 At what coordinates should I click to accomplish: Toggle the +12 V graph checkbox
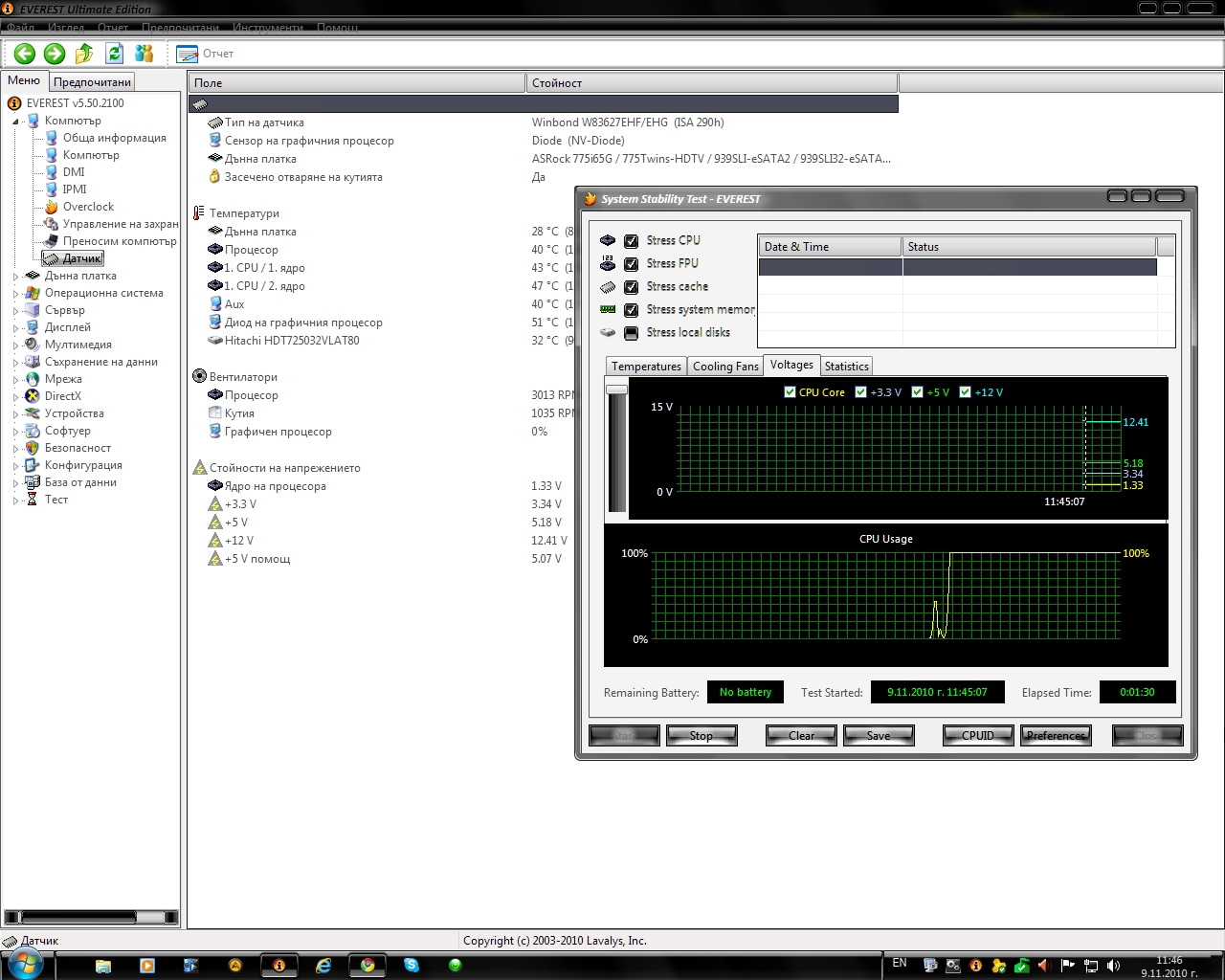(965, 391)
